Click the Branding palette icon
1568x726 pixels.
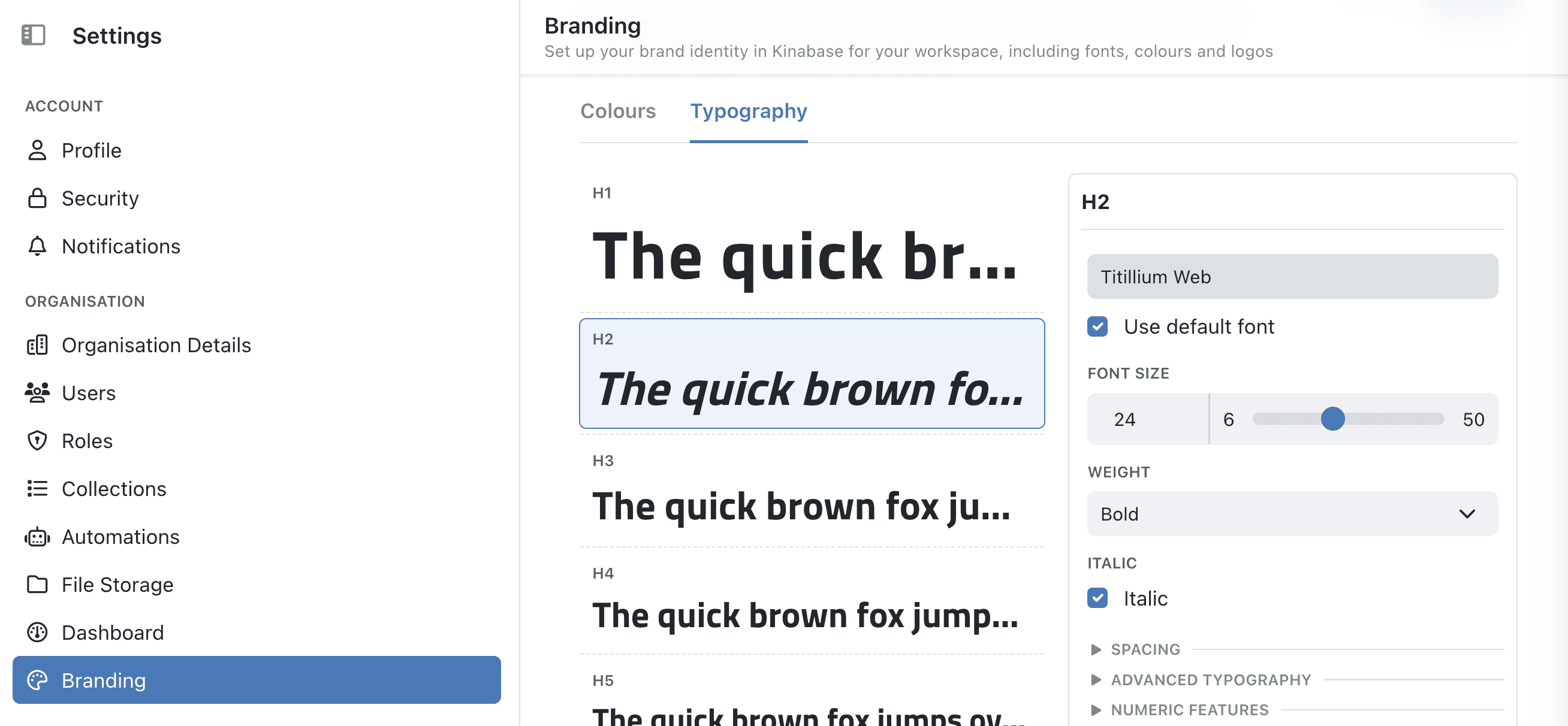click(x=37, y=680)
